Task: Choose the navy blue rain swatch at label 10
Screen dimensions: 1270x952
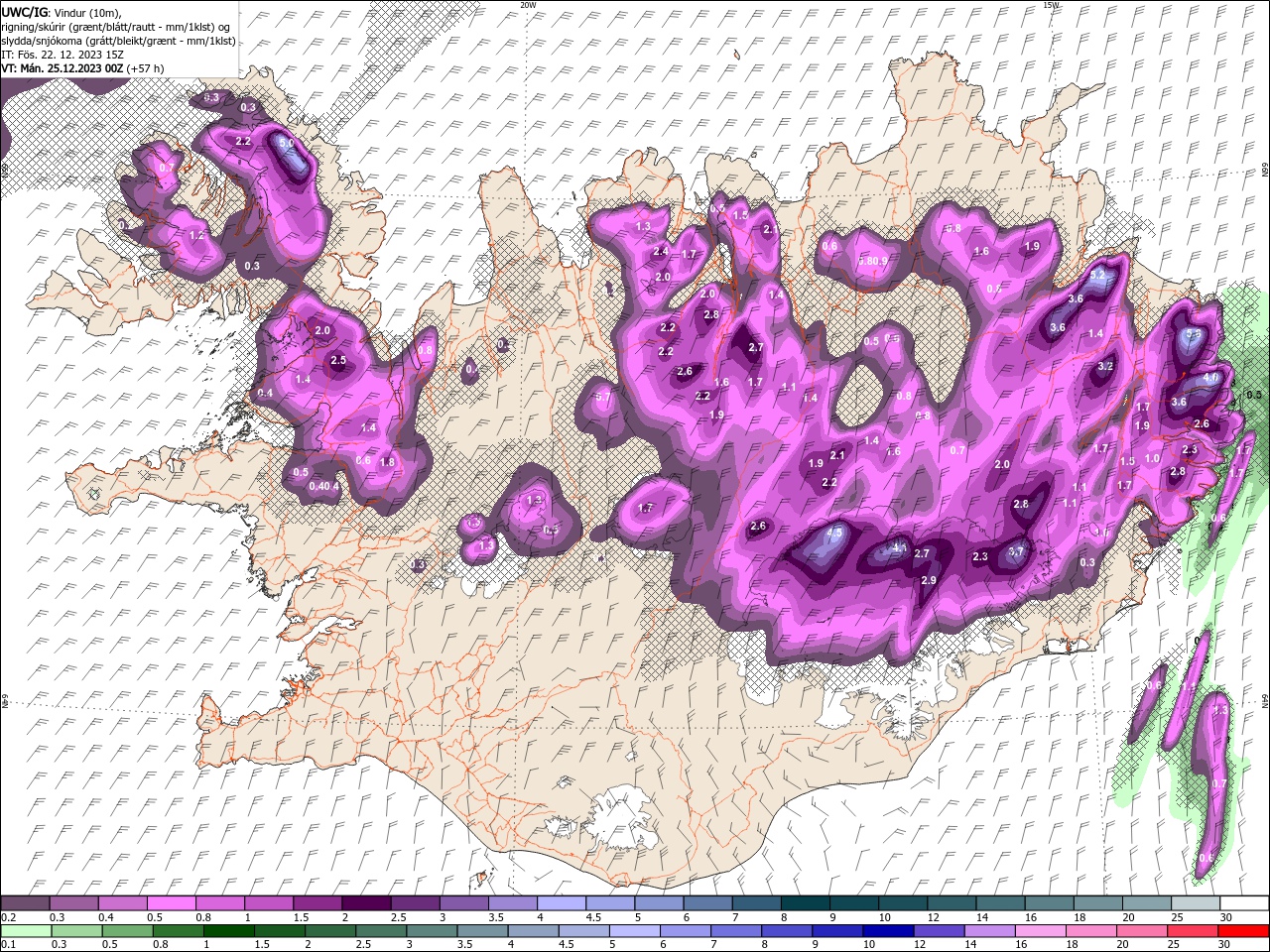Action: [887, 930]
